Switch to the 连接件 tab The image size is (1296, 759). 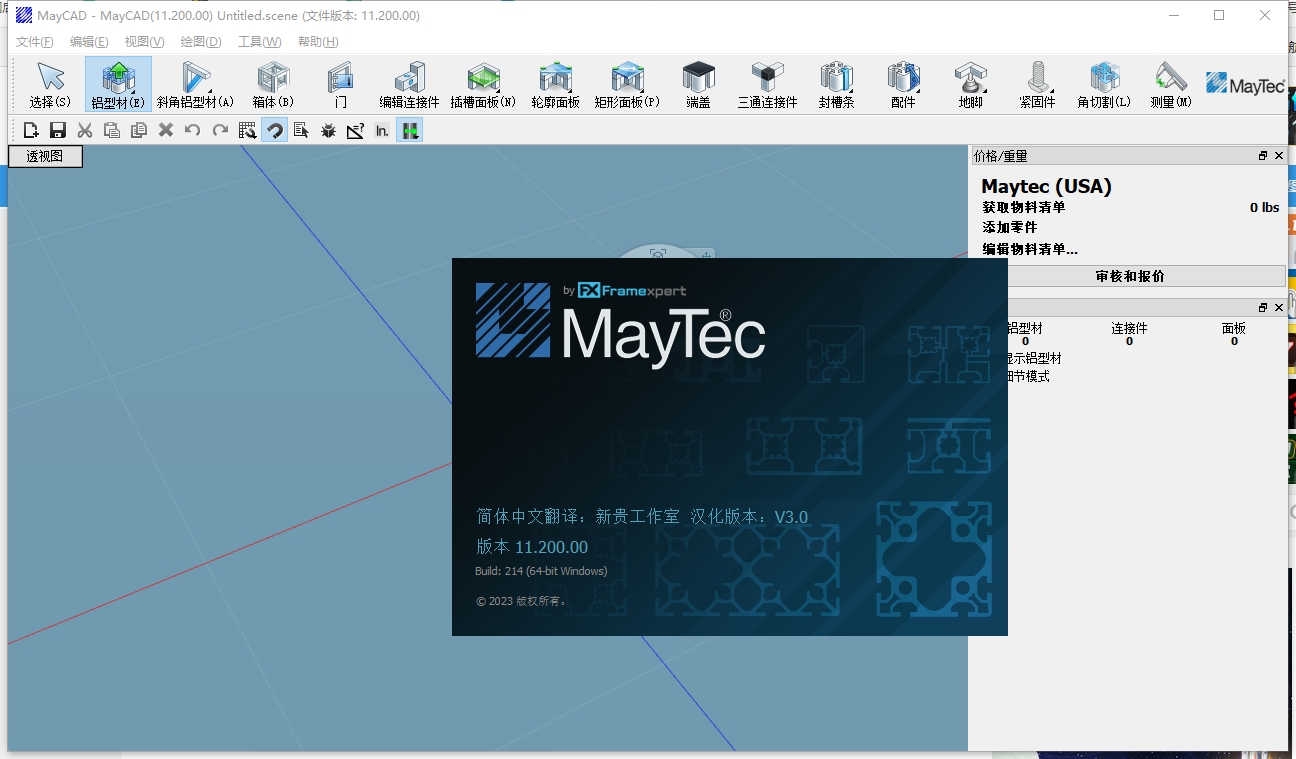coord(1129,328)
